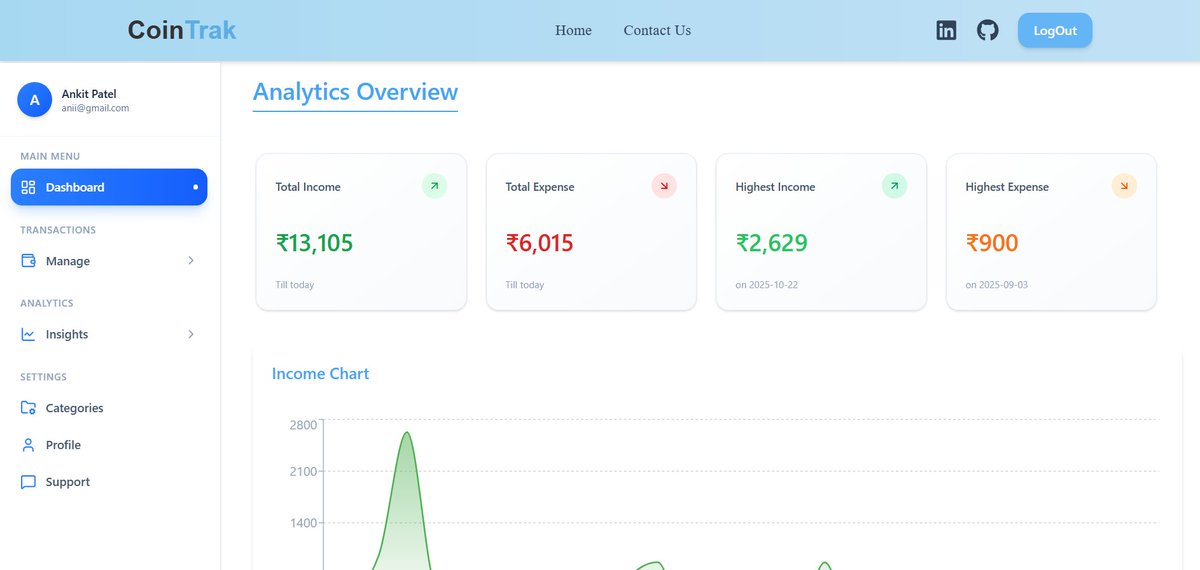Screen dimensions: 1200x570
Task: Open the Contact Us link
Action: (x=657, y=30)
